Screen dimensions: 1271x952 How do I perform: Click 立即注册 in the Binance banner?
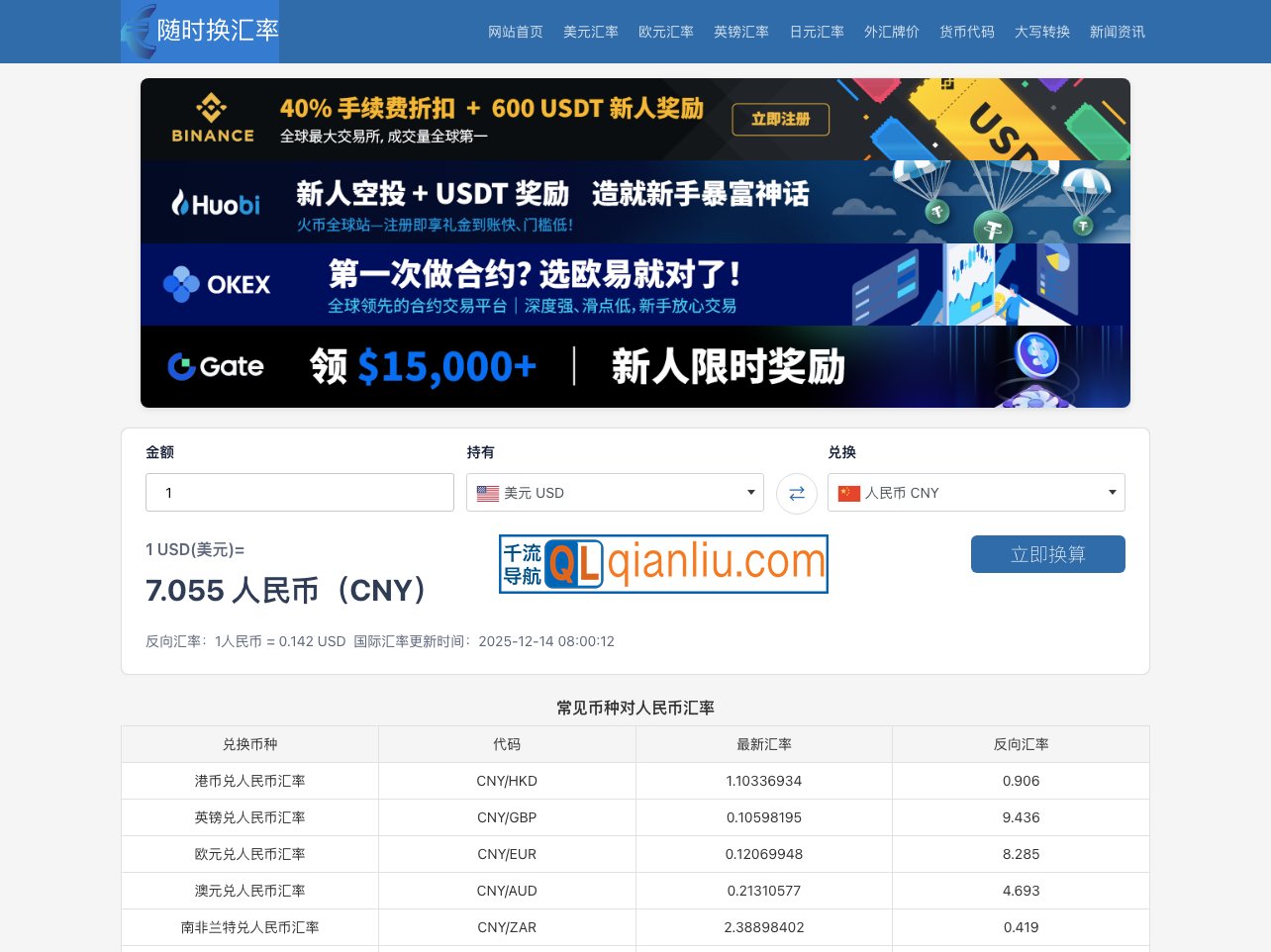click(x=780, y=120)
